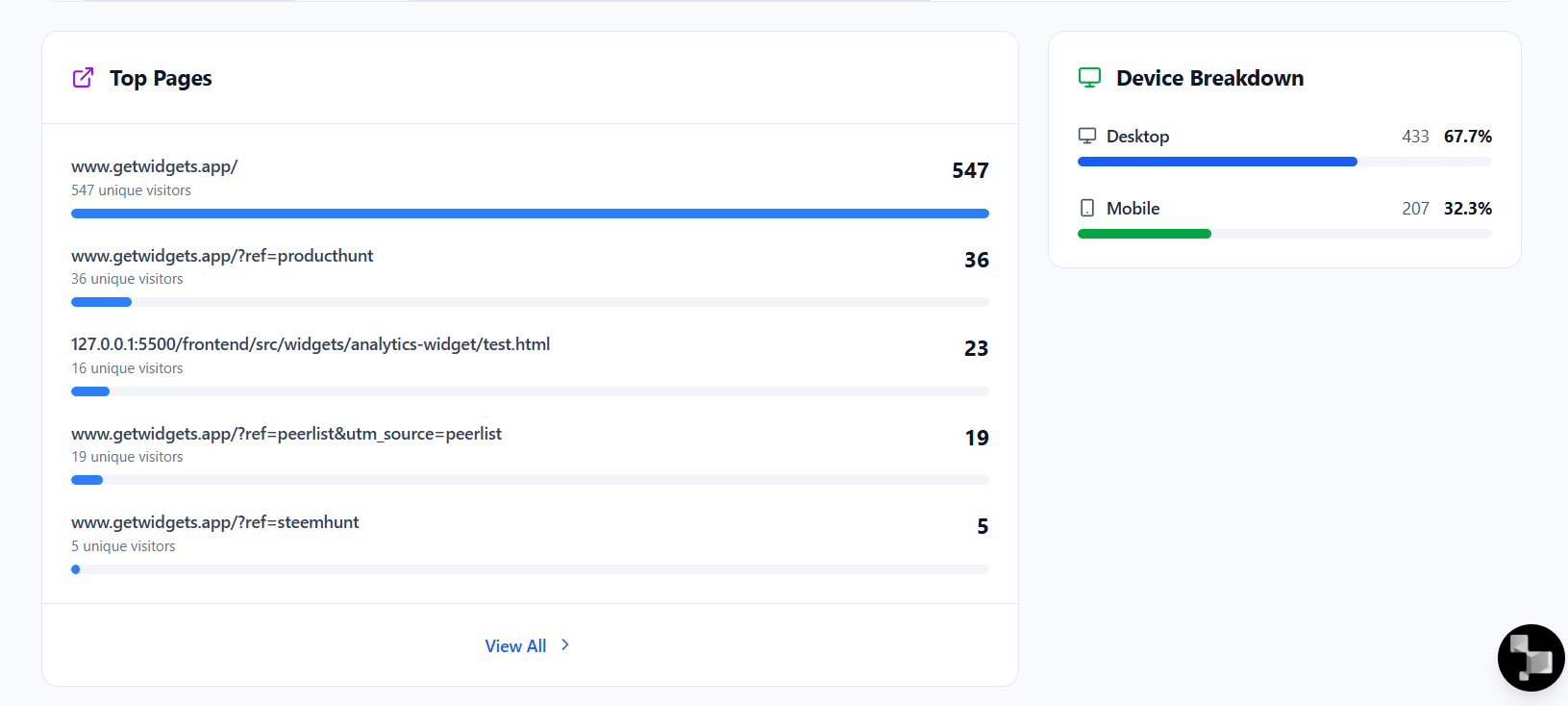Click the 32.3% Mobile percentage
Screen dimensions: 1568x706
point(1467,209)
